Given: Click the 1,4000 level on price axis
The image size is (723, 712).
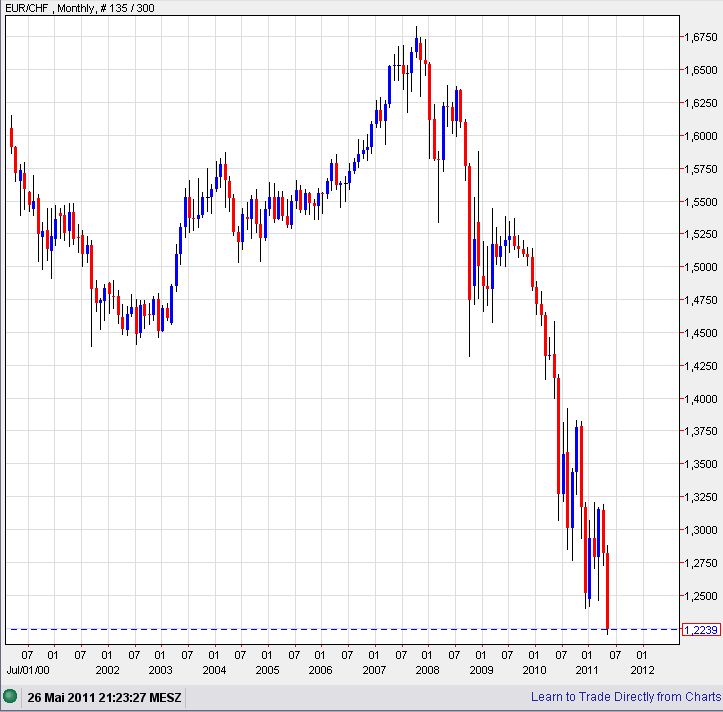Looking at the screenshot, I should point(700,399).
